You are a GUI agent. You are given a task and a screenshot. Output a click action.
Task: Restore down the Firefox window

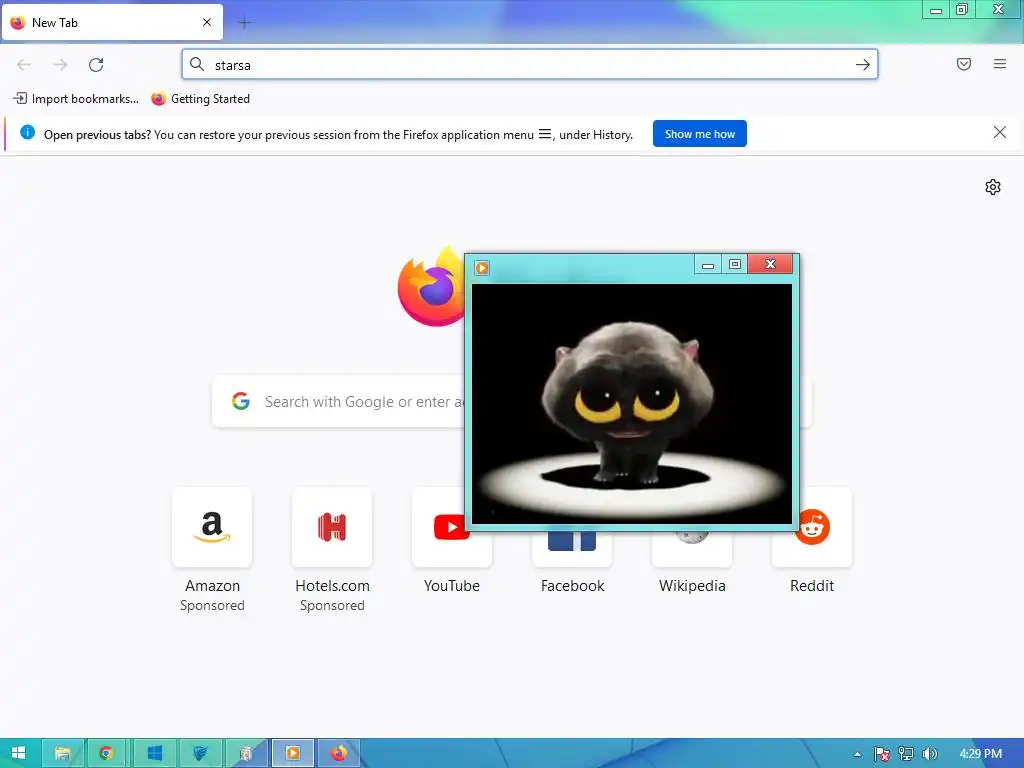pos(962,10)
